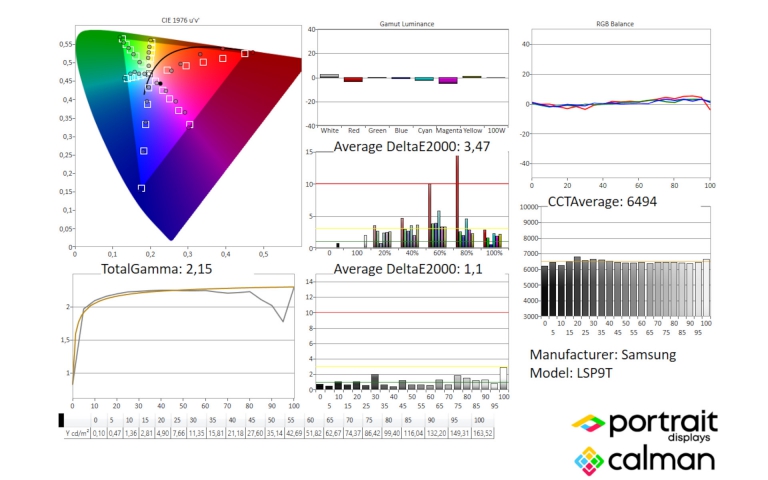Click the luminance cell '132,20'
Image resolution: width=768 pixels, height=480 pixels.
(x=436, y=433)
